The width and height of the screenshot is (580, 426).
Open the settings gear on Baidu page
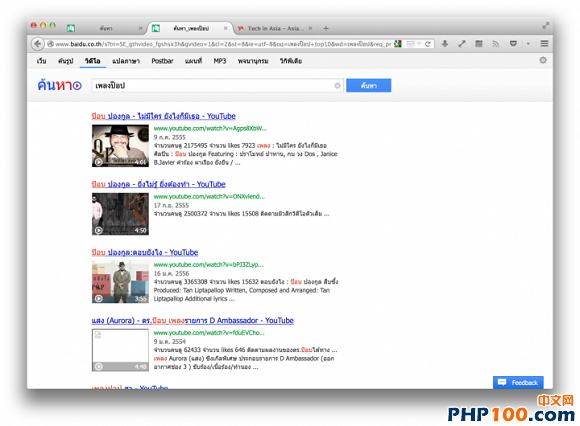543,60
